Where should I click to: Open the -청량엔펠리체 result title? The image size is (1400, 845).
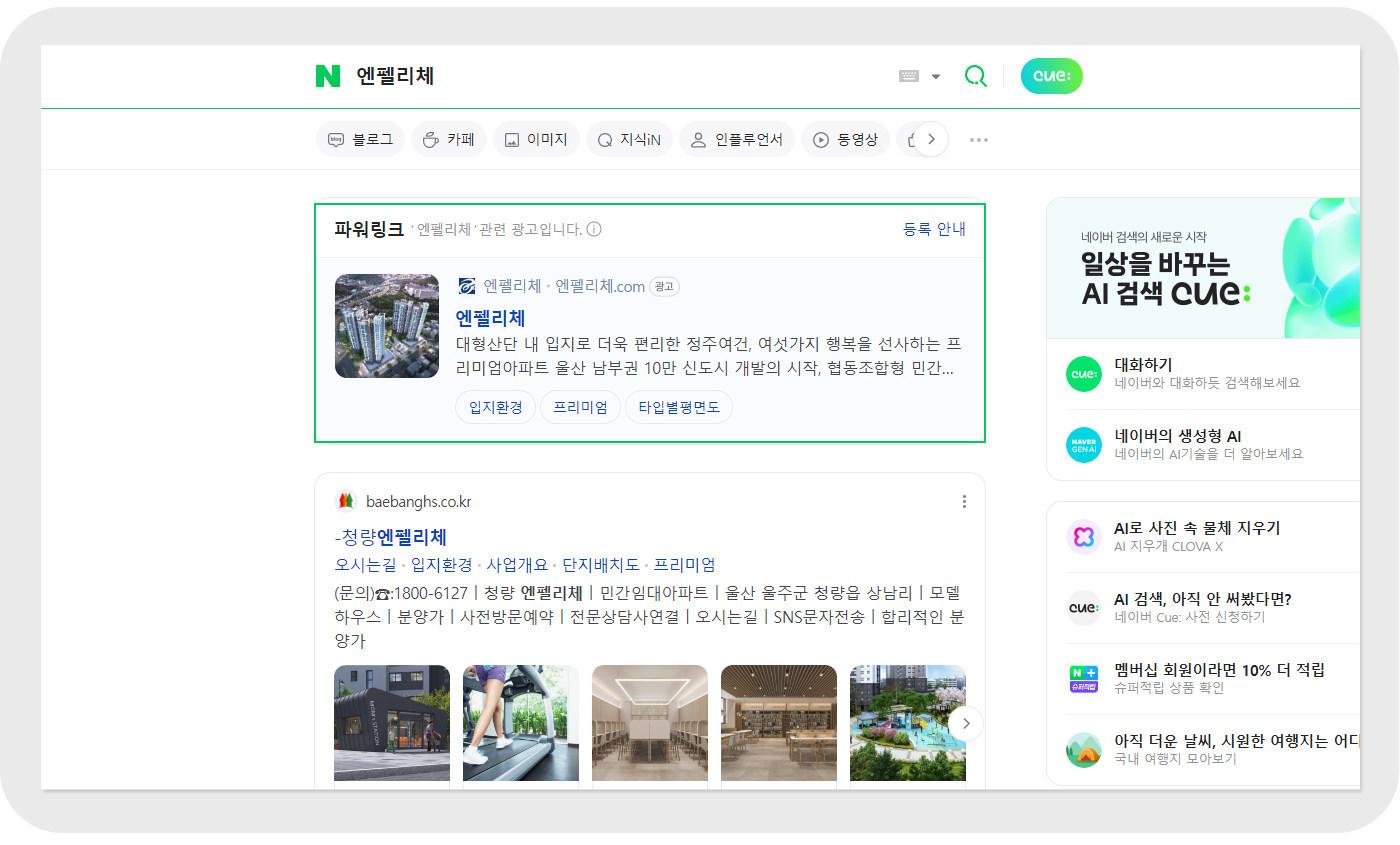[391, 537]
